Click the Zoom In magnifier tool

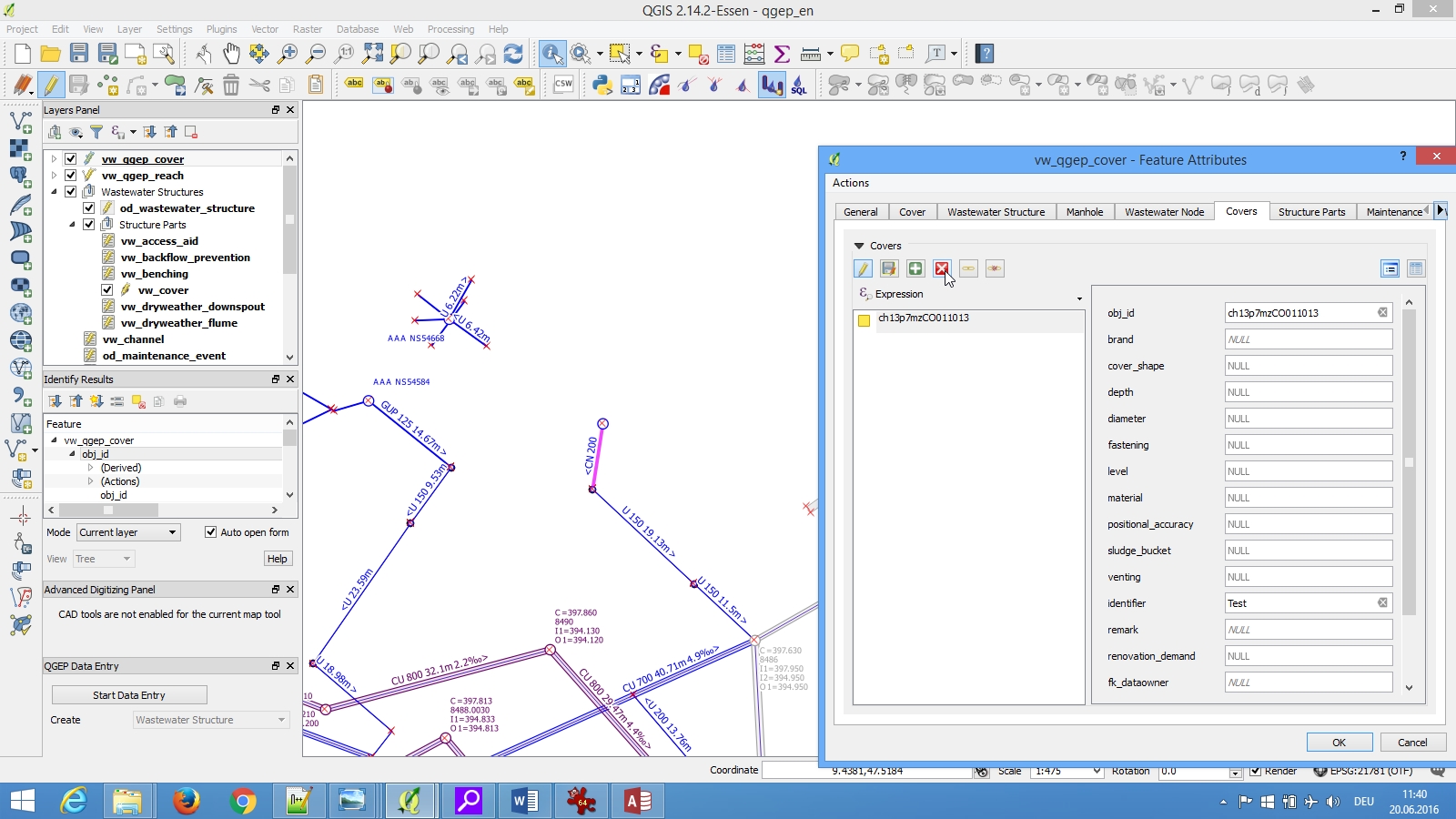[288, 54]
